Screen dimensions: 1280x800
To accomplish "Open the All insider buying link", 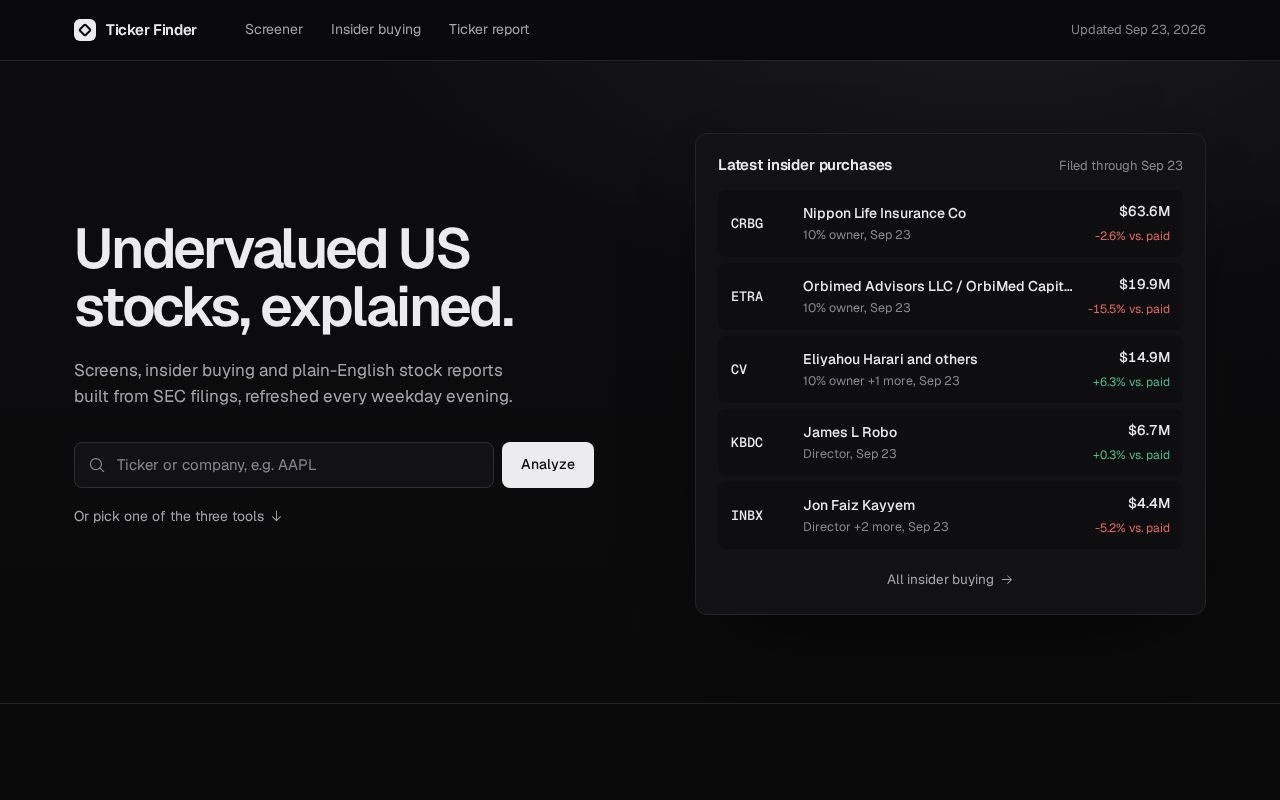I will point(950,580).
